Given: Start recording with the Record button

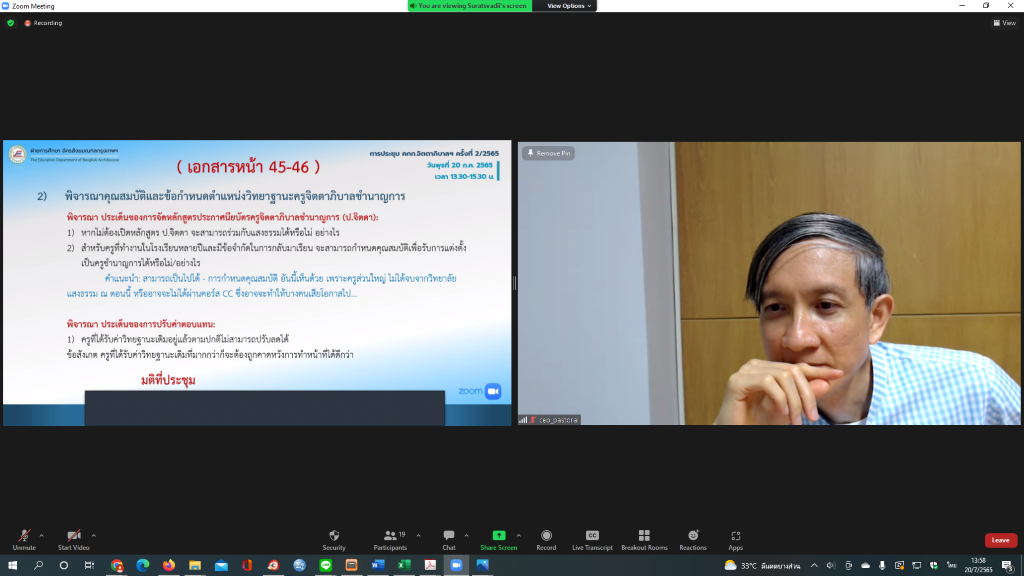Looking at the screenshot, I should pos(546,539).
